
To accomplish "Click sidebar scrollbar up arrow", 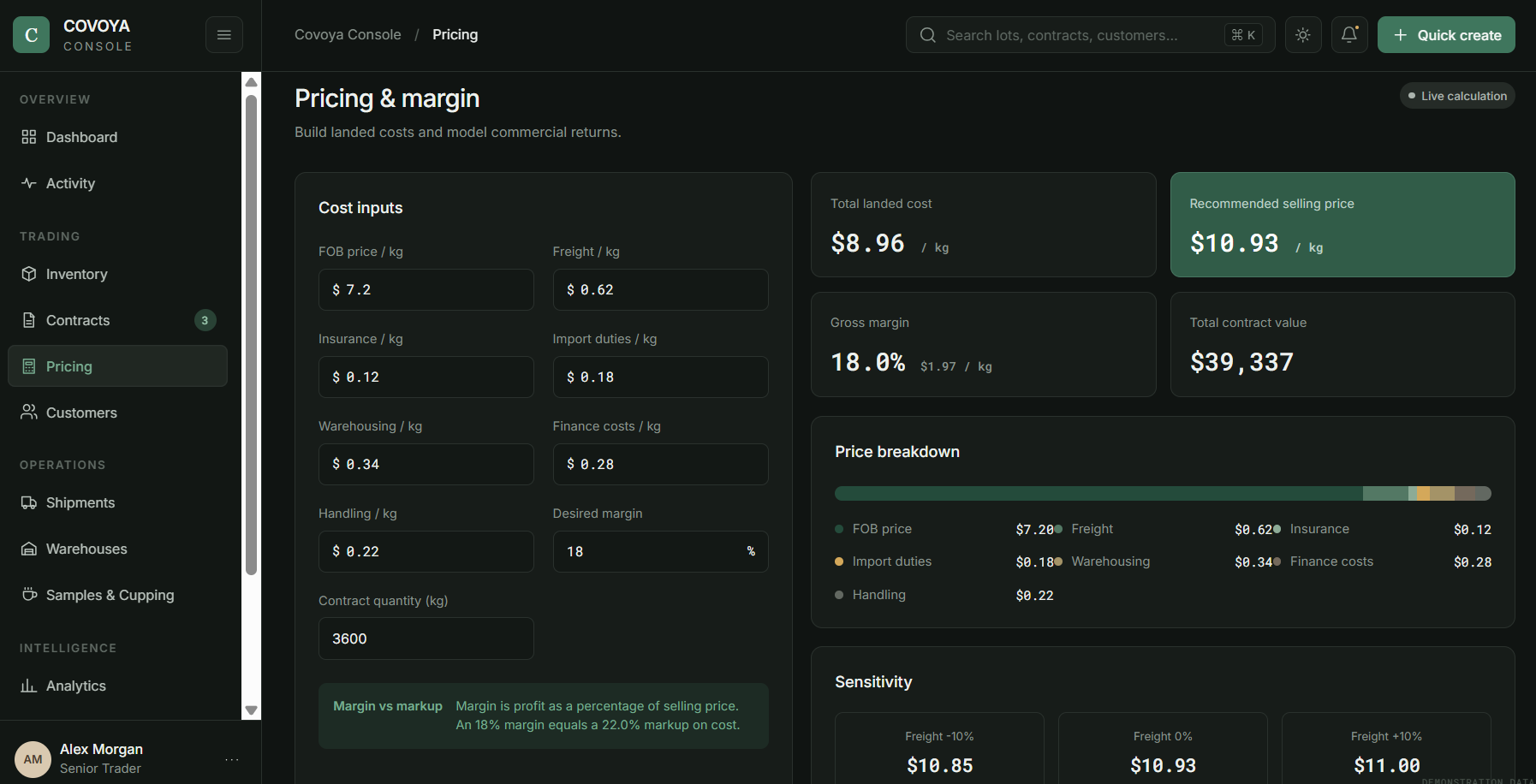I will coord(251,82).
